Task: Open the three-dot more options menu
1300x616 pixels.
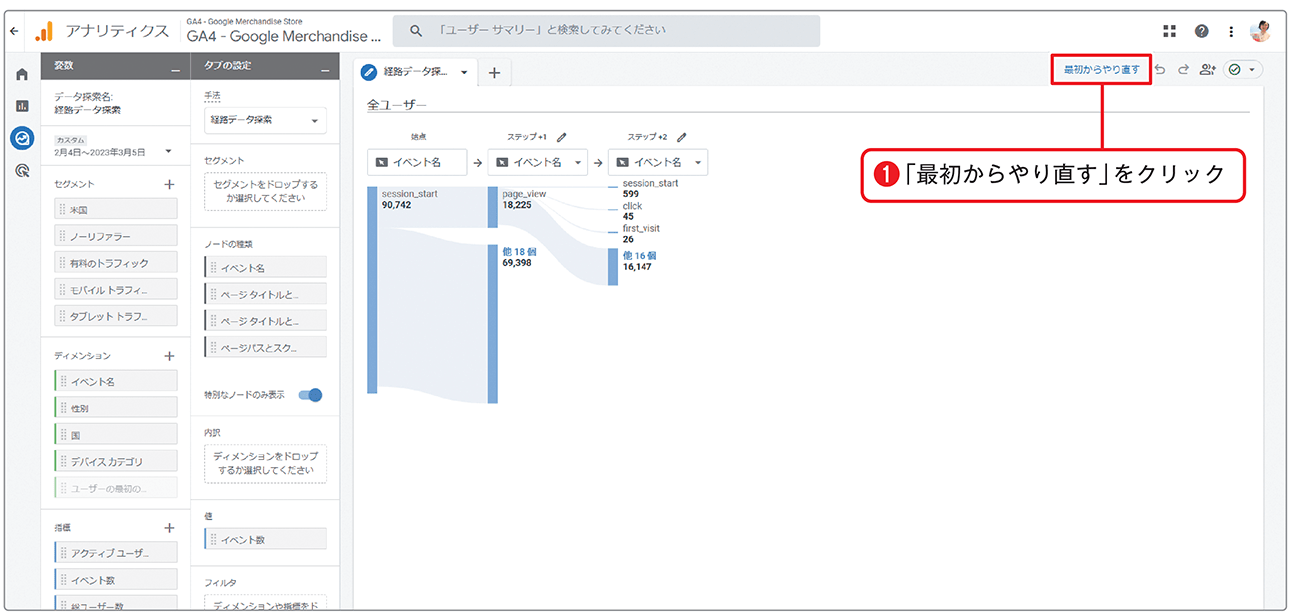Action: click(1231, 31)
